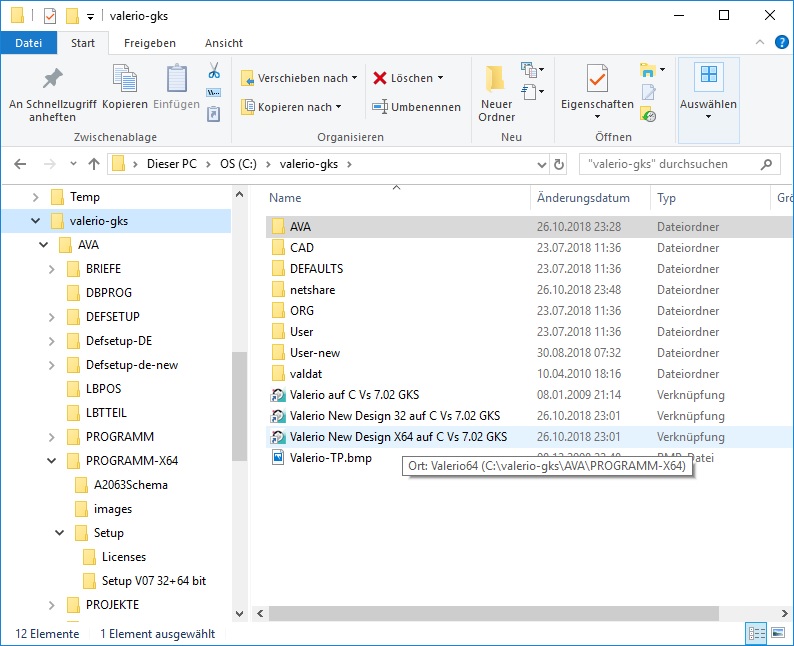Expand the BRIEFE folder in the tree
The width and height of the screenshot is (794, 646).
click(52, 269)
